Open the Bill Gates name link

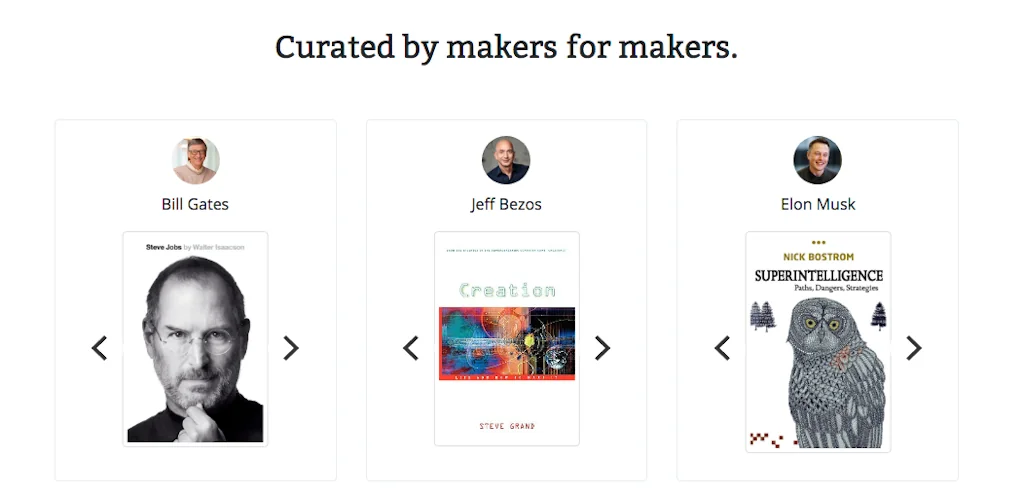[x=195, y=204]
